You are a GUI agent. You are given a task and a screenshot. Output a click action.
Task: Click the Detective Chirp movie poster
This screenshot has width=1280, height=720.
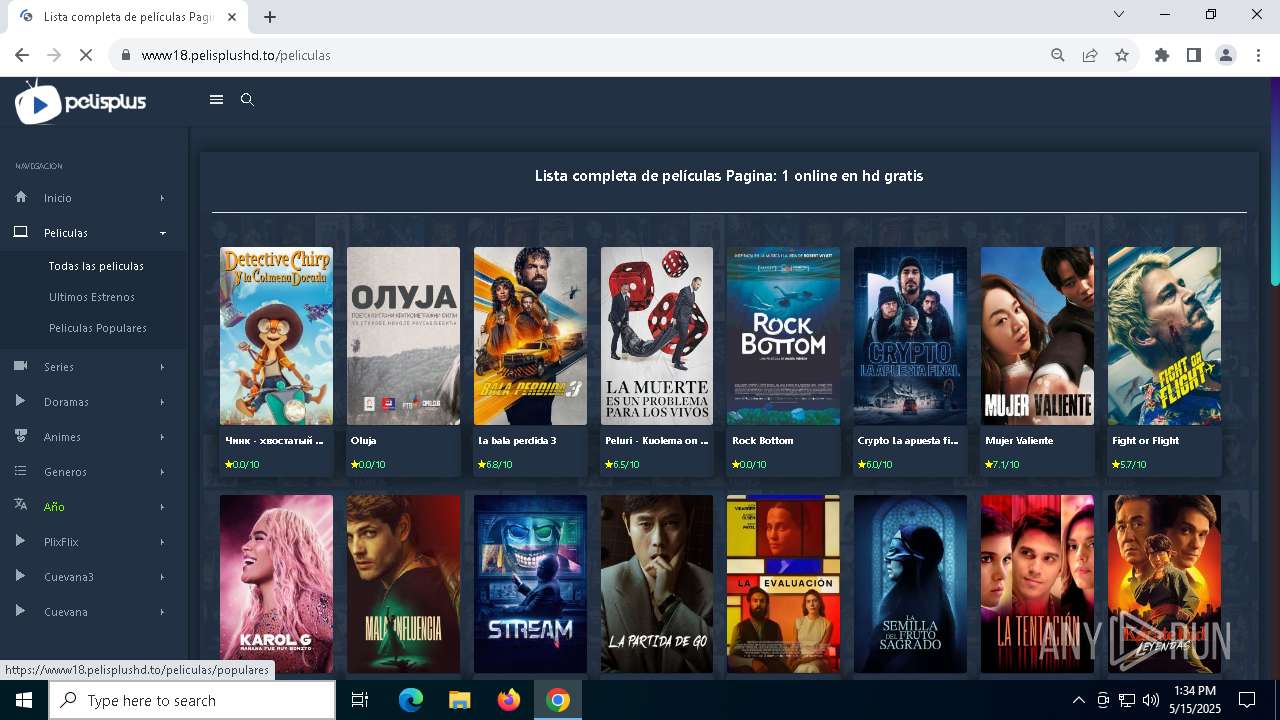pyautogui.click(x=276, y=336)
